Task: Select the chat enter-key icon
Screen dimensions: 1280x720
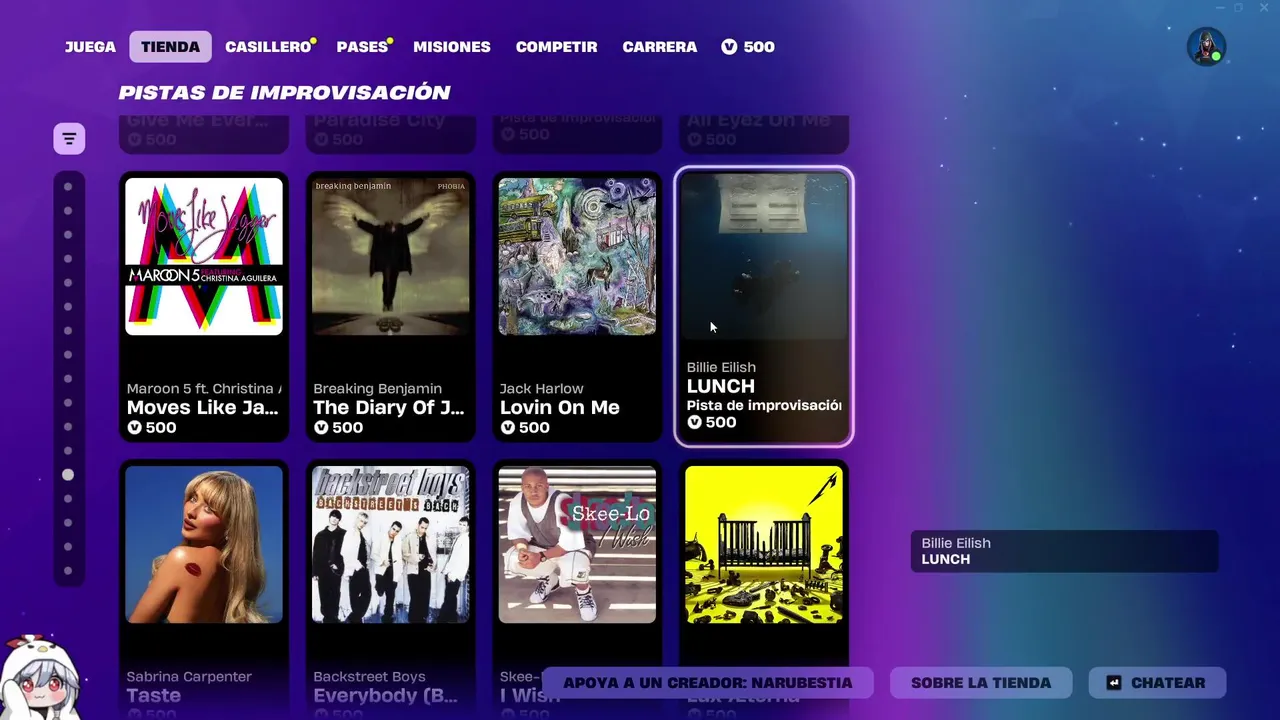Action: (1114, 683)
